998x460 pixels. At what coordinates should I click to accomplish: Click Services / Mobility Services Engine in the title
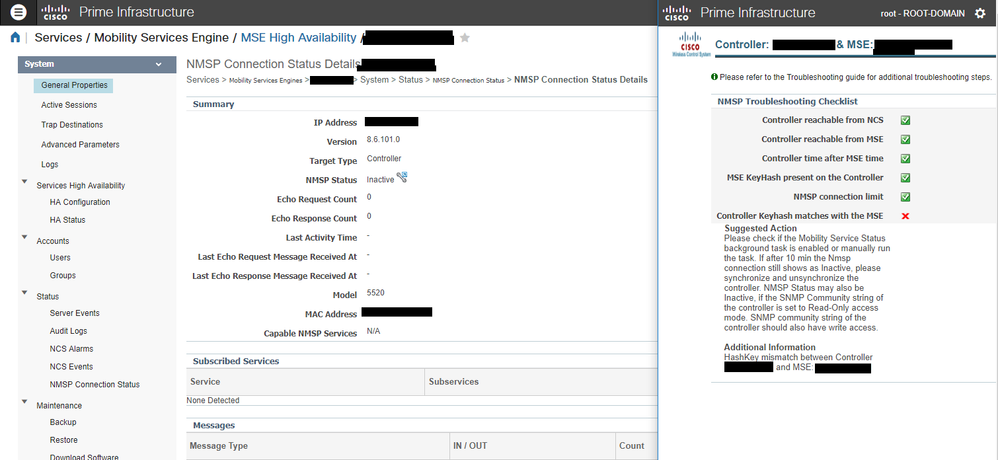click(131, 38)
